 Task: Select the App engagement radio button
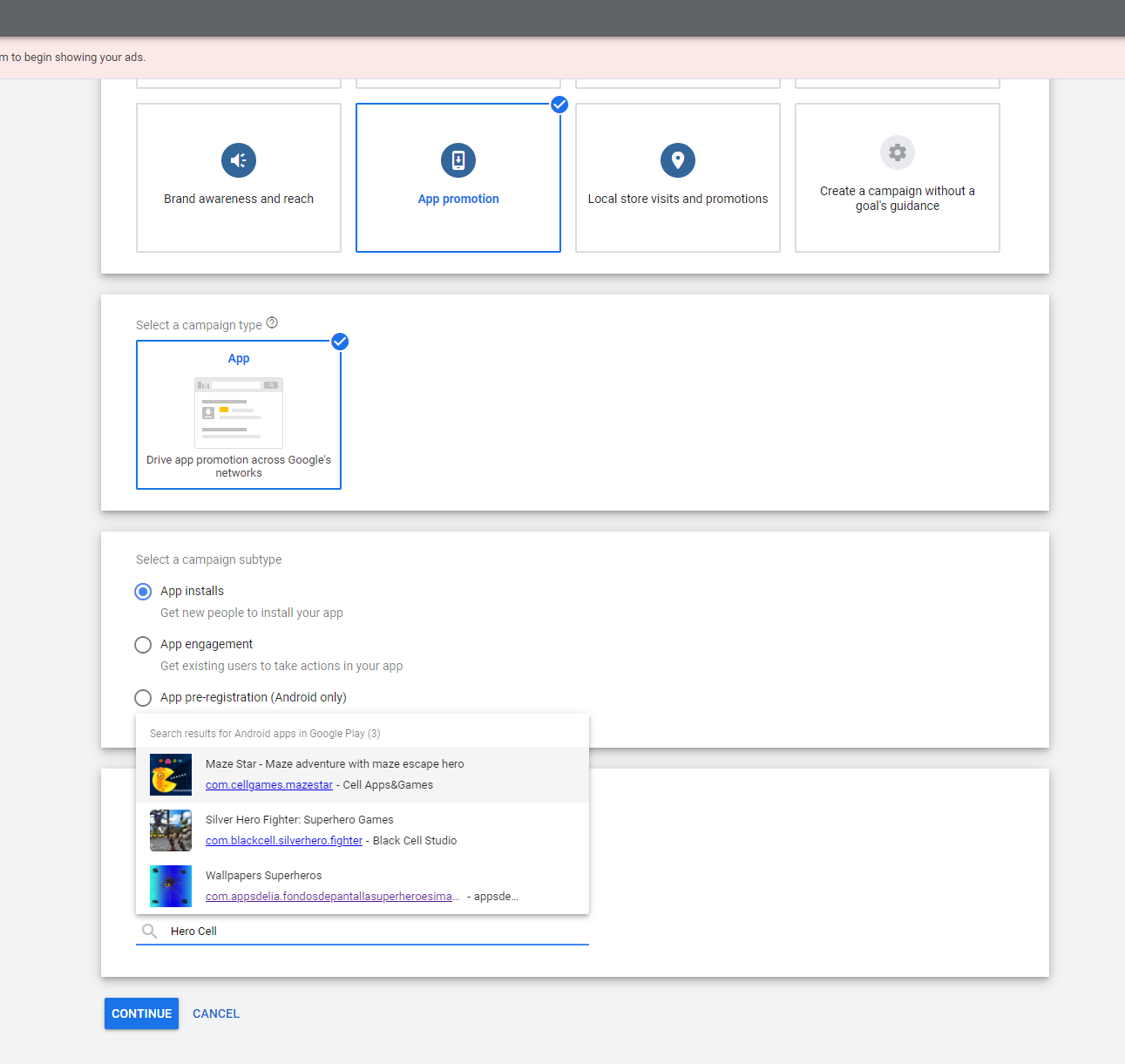click(x=143, y=645)
